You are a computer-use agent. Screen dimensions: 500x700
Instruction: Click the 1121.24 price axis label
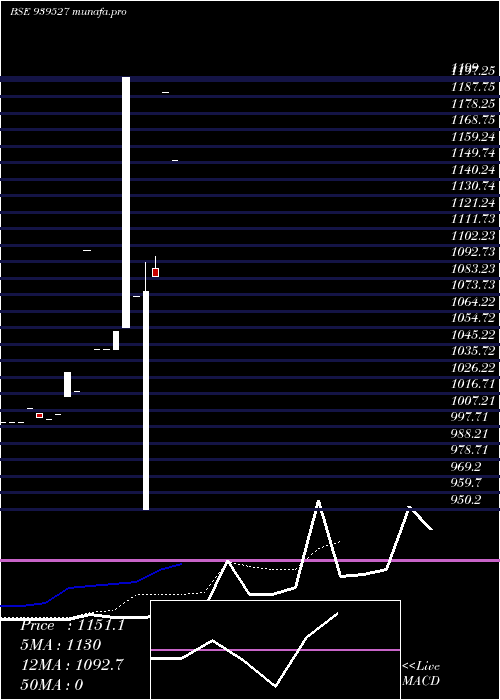click(x=473, y=203)
